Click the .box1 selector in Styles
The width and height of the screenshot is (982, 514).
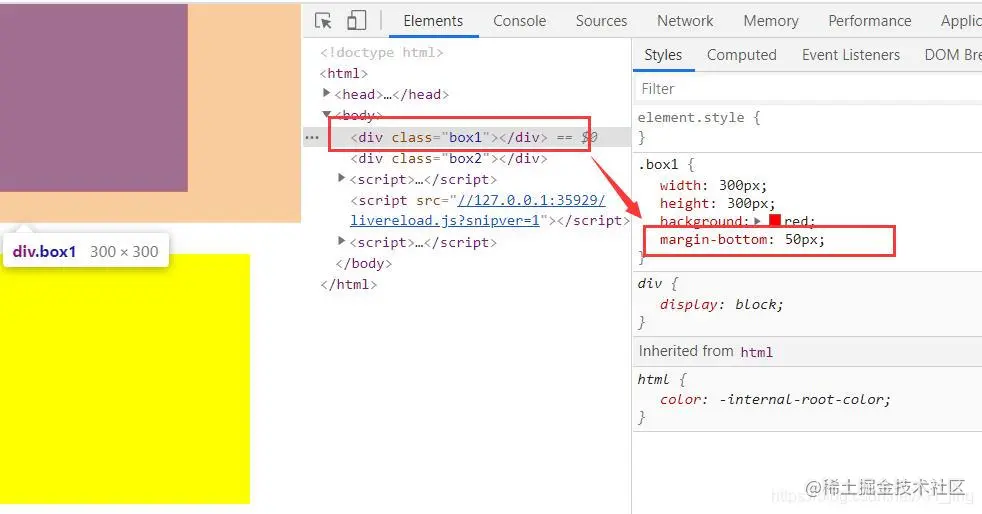pos(658,165)
